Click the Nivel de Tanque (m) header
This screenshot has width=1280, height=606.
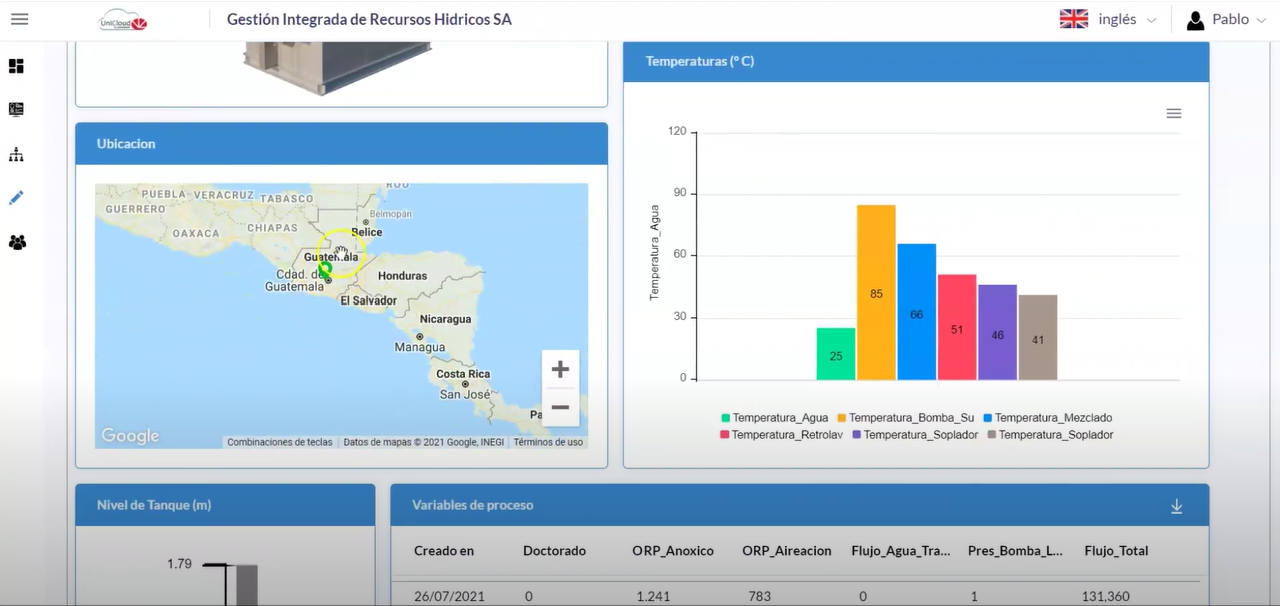(225, 505)
